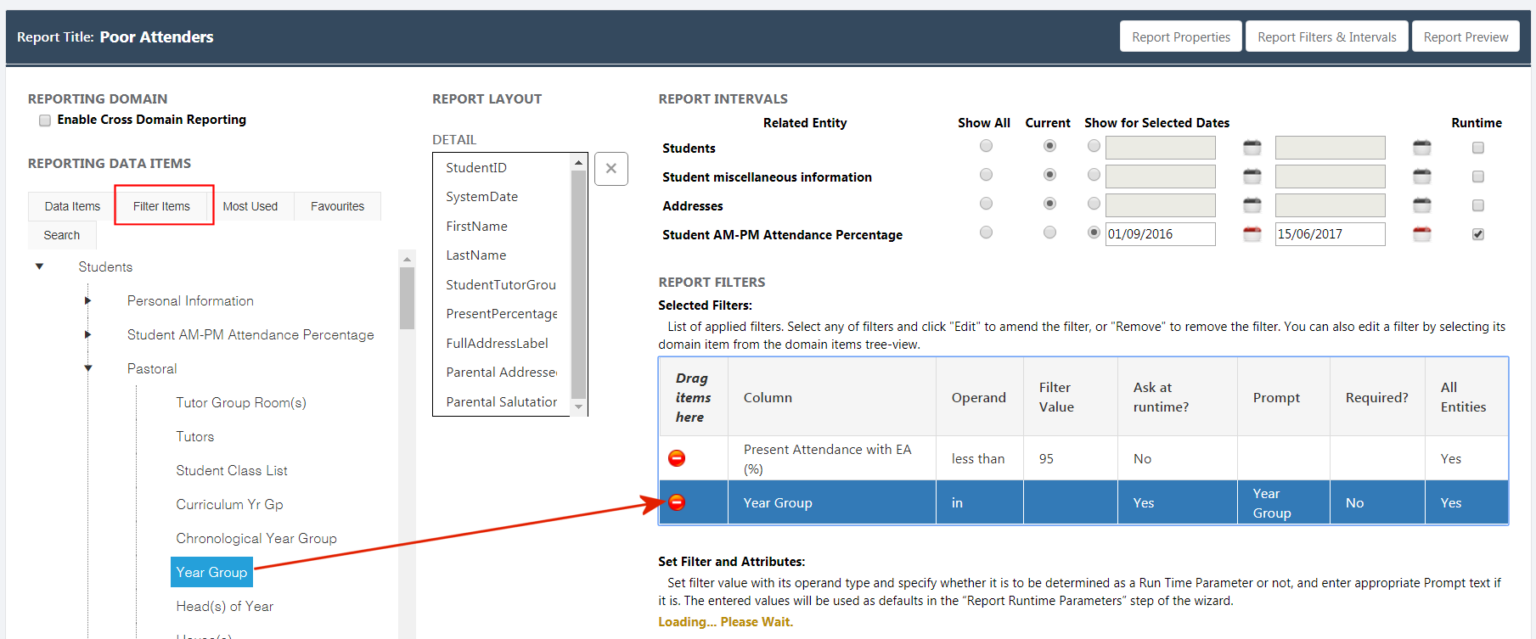Collapse the Students tree node
Viewport: 1536px width, 639px height.
pos(39,266)
